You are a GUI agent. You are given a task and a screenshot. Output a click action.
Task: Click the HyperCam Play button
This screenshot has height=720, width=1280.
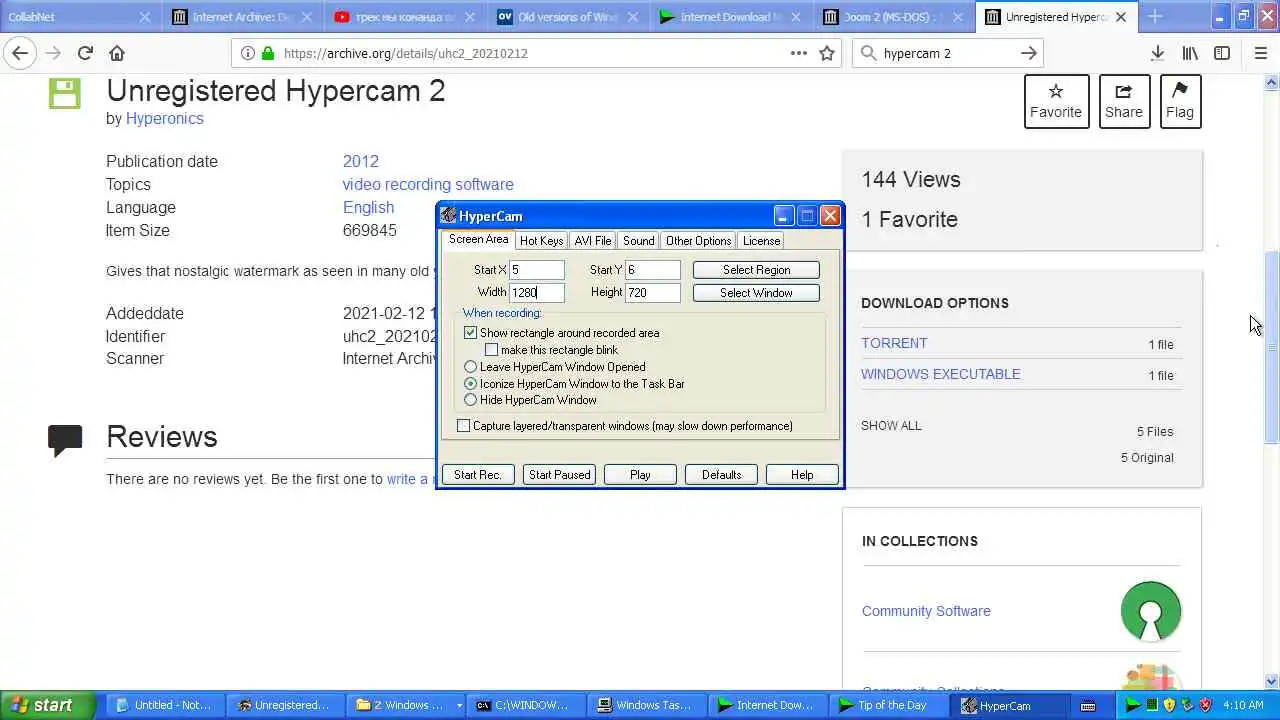pos(640,475)
